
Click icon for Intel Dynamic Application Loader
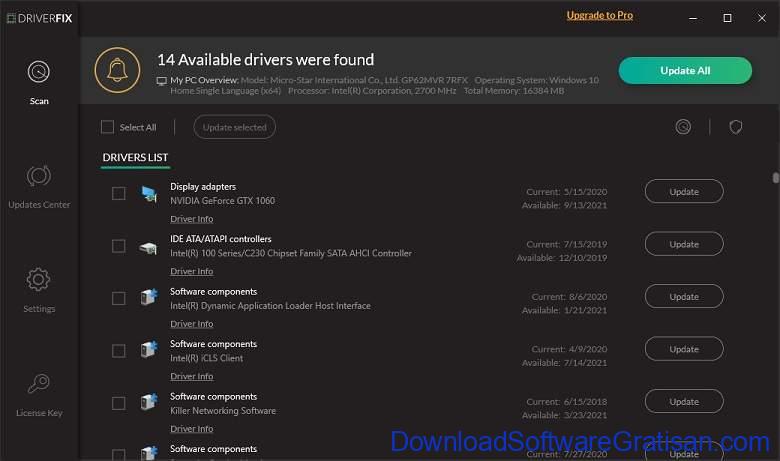pyautogui.click(x=149, y=297)
